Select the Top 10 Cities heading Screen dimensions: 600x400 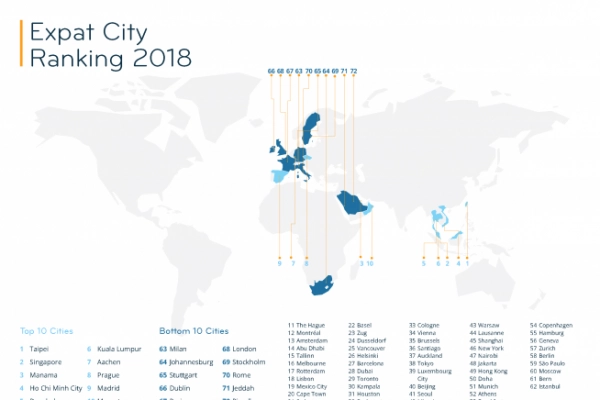[46, 331]
